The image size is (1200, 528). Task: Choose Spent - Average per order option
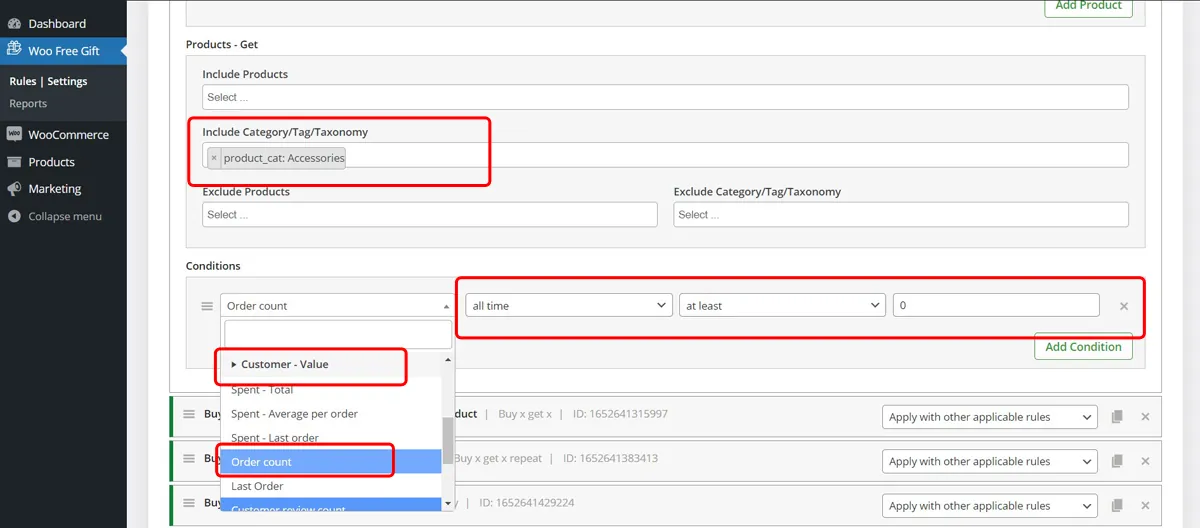[294, 414]
